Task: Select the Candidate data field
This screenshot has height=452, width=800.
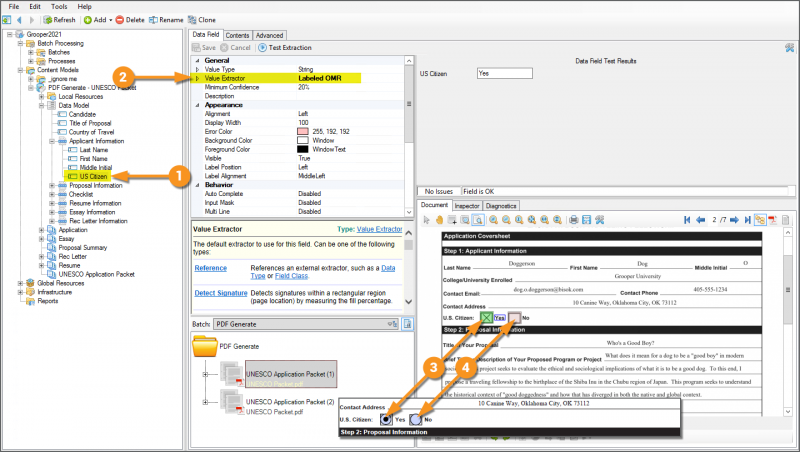Action: click(82, 114)
